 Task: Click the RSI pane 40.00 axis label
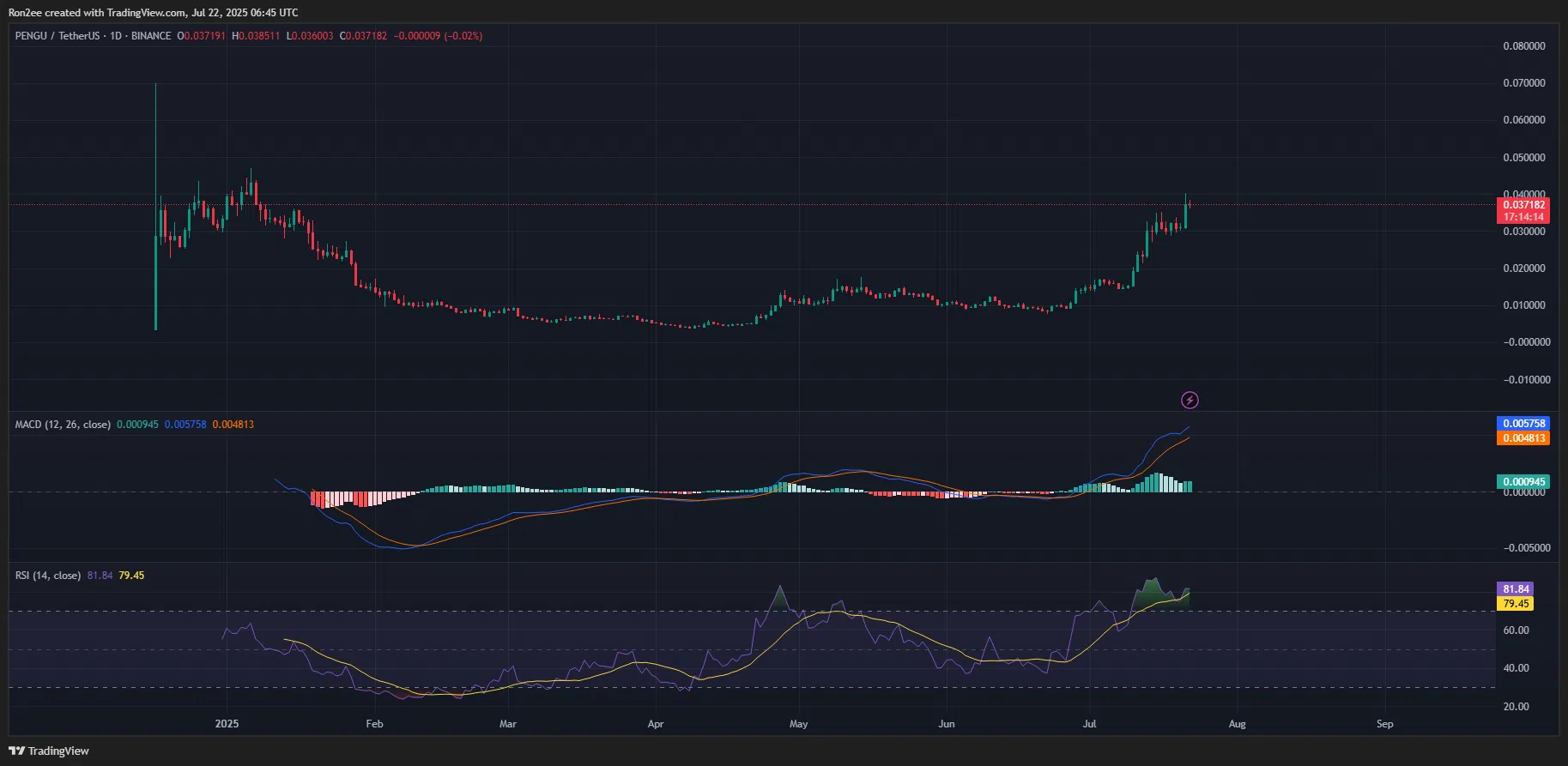point(1516,668)
